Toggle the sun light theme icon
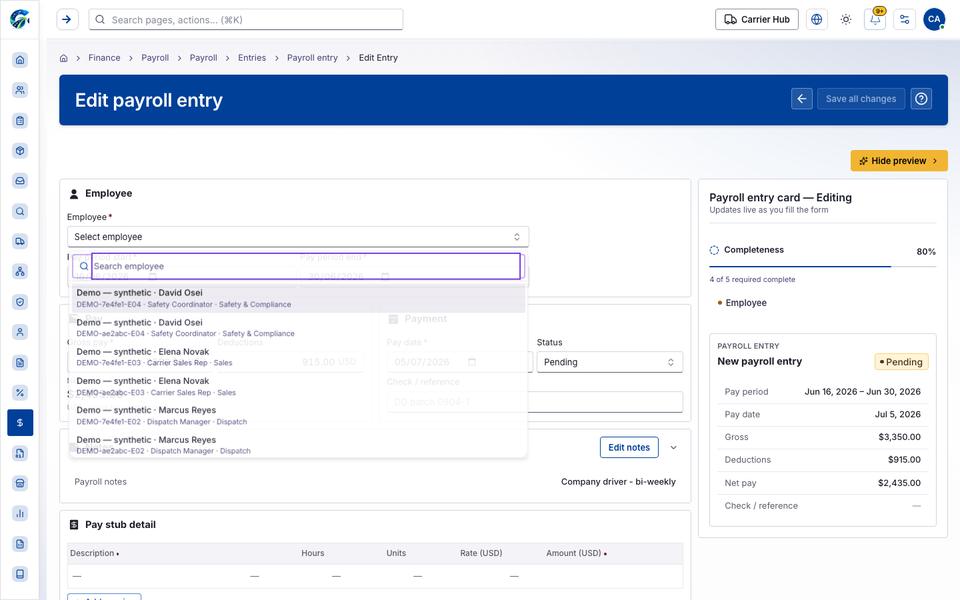Screen dimensions: 960x600 [846, 20]
